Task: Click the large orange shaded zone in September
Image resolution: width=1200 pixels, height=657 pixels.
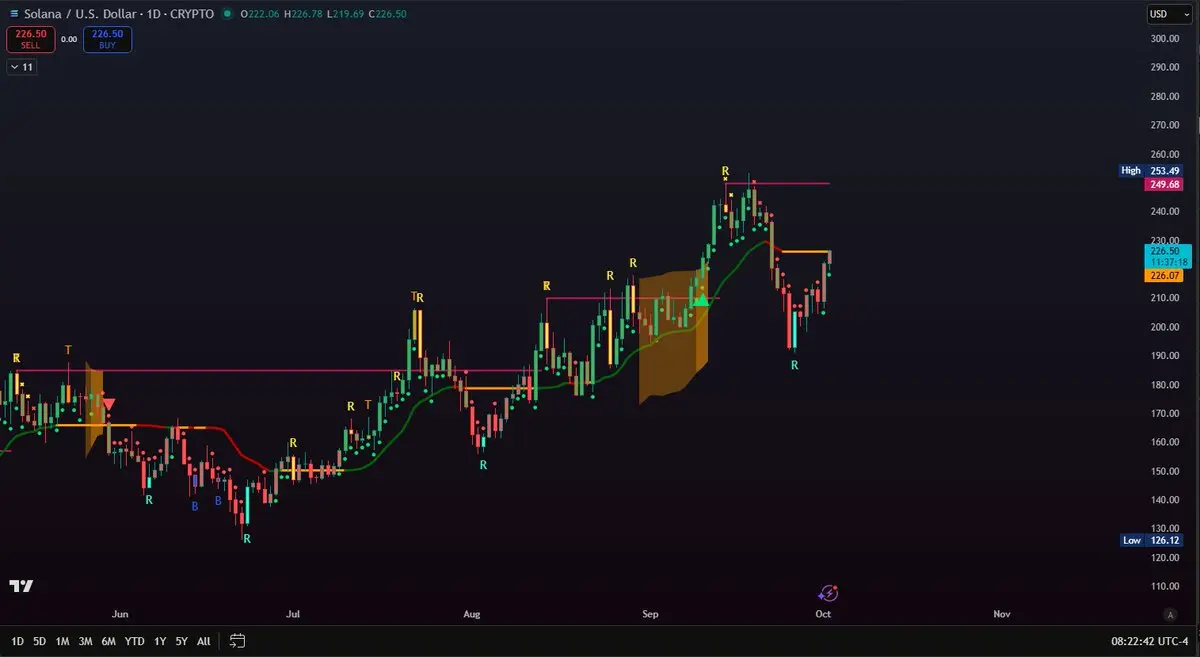Action: (673, 335)
